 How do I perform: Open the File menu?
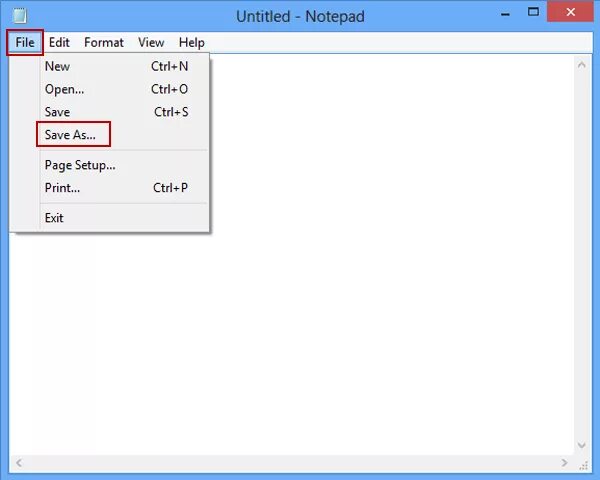25,42
